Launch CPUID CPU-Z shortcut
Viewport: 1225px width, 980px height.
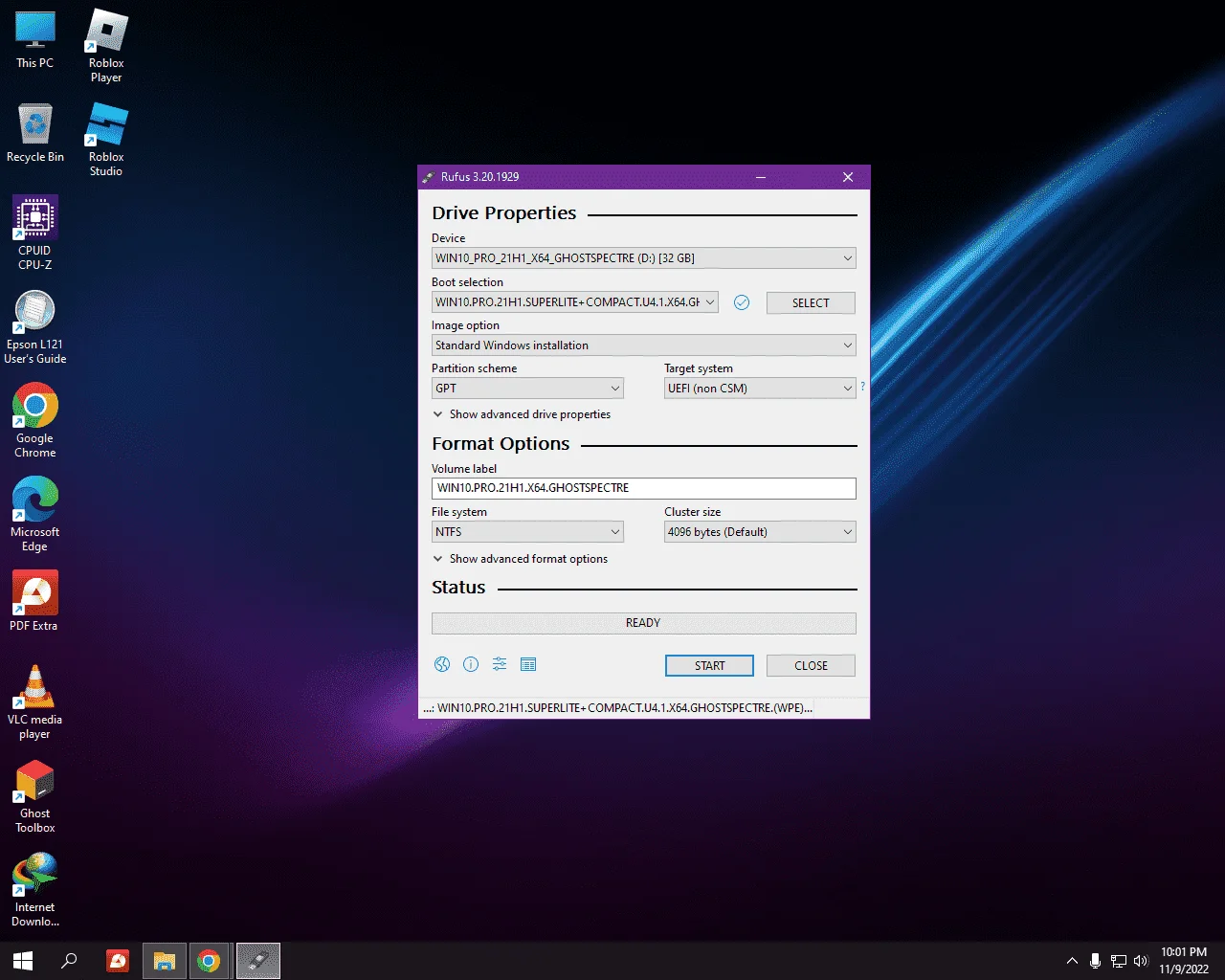click(x=35, y=234)
